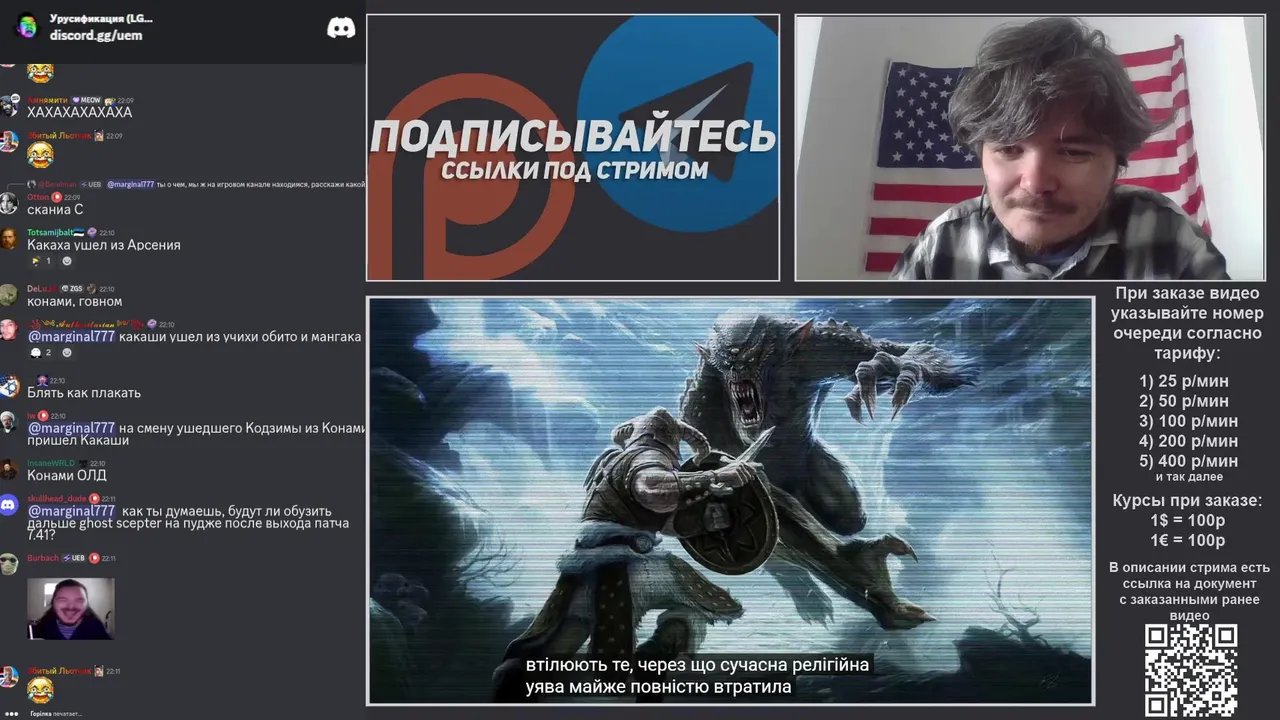Click the replied message preview mentioning @marginal777
1280x720 pixels.
pos(196,184)
